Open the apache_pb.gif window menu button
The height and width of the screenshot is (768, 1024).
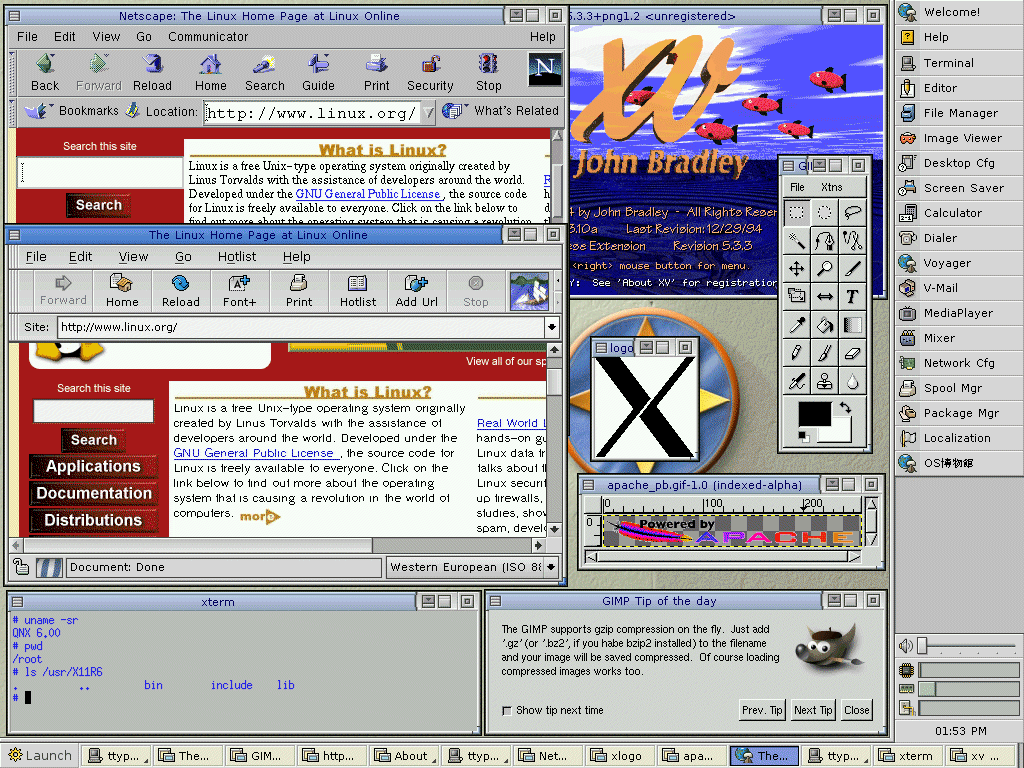588,485
